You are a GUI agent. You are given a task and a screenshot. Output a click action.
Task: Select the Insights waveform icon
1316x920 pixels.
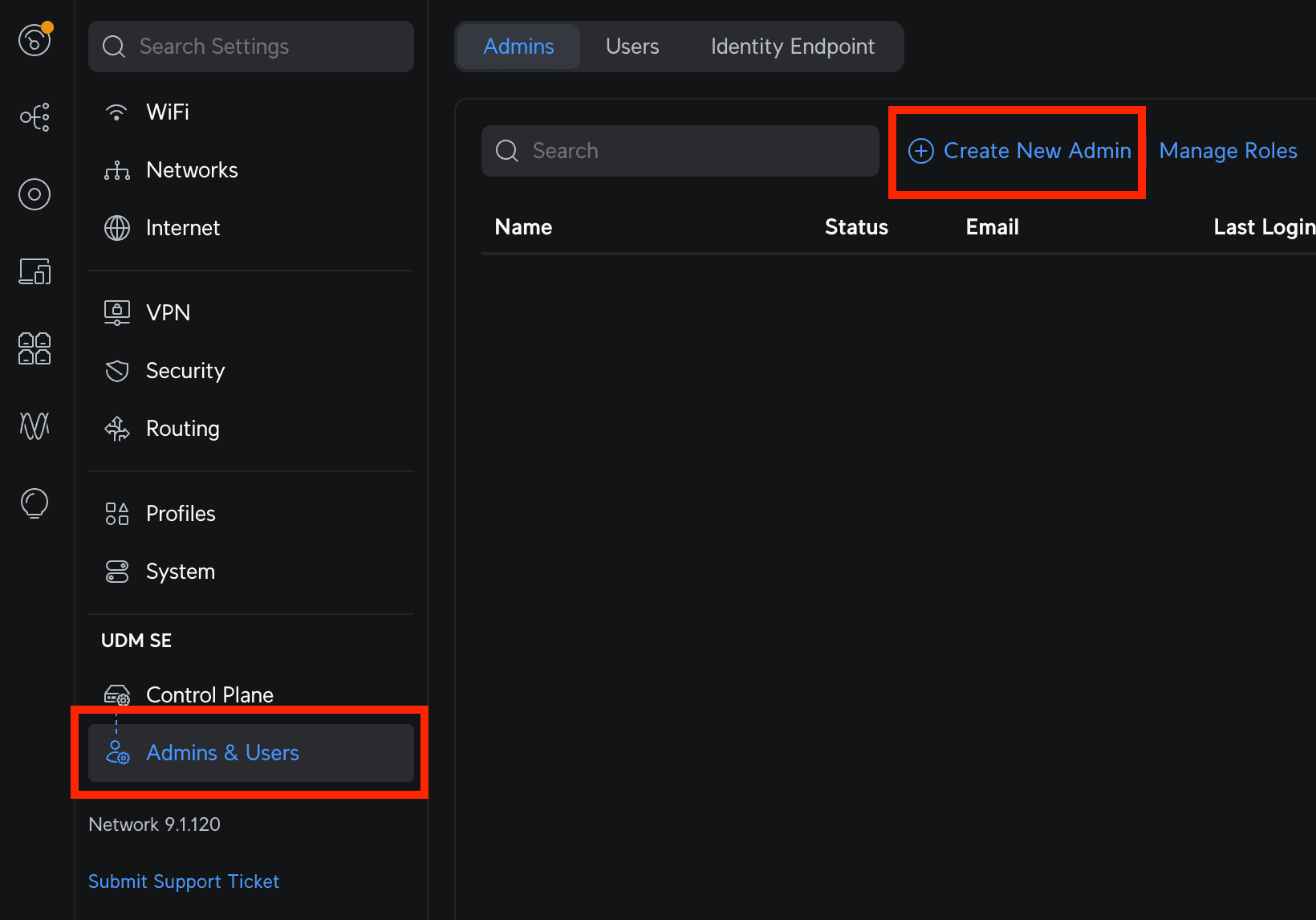coord(34,426)
